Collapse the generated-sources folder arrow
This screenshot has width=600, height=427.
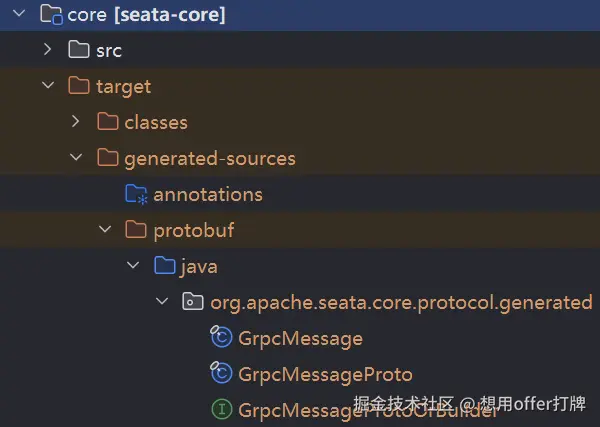tap(76, 158)
